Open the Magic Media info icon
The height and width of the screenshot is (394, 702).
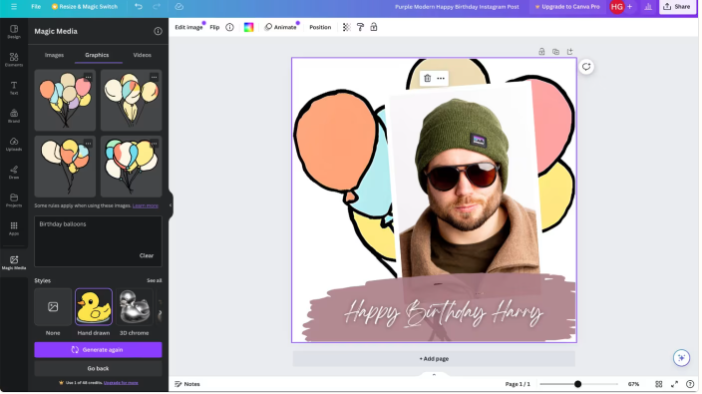[158, 31]
